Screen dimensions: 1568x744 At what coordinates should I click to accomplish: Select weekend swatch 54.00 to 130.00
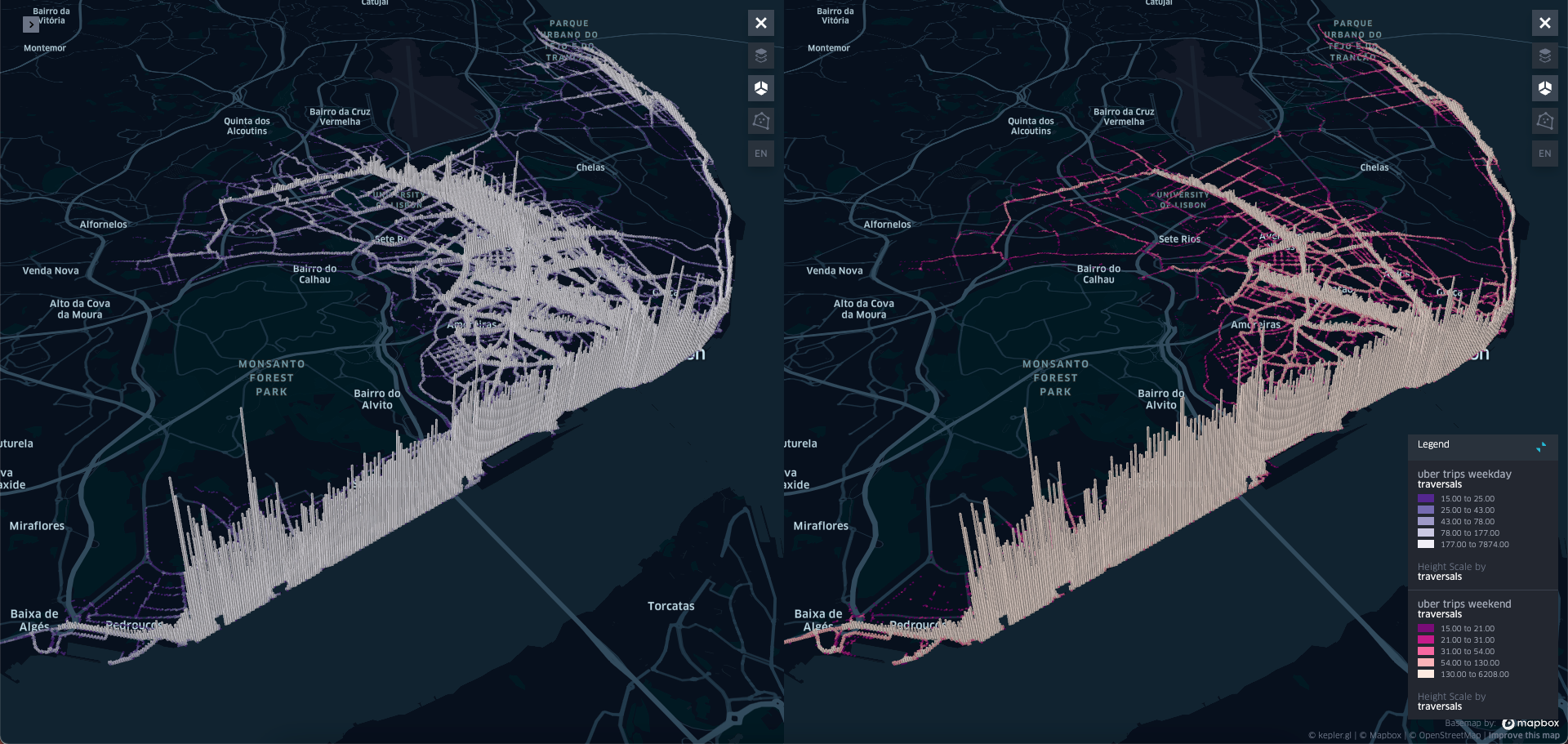click(x=1426, y=662)
